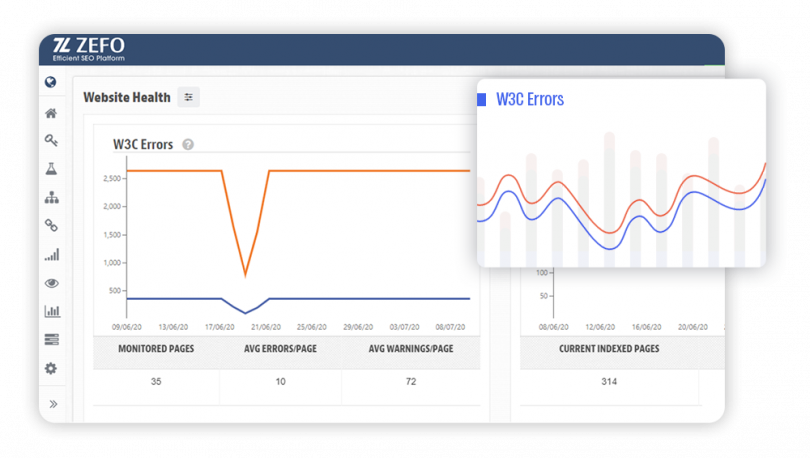Click the dip point on orange line

pyautogui.click(x=245, y=274)
